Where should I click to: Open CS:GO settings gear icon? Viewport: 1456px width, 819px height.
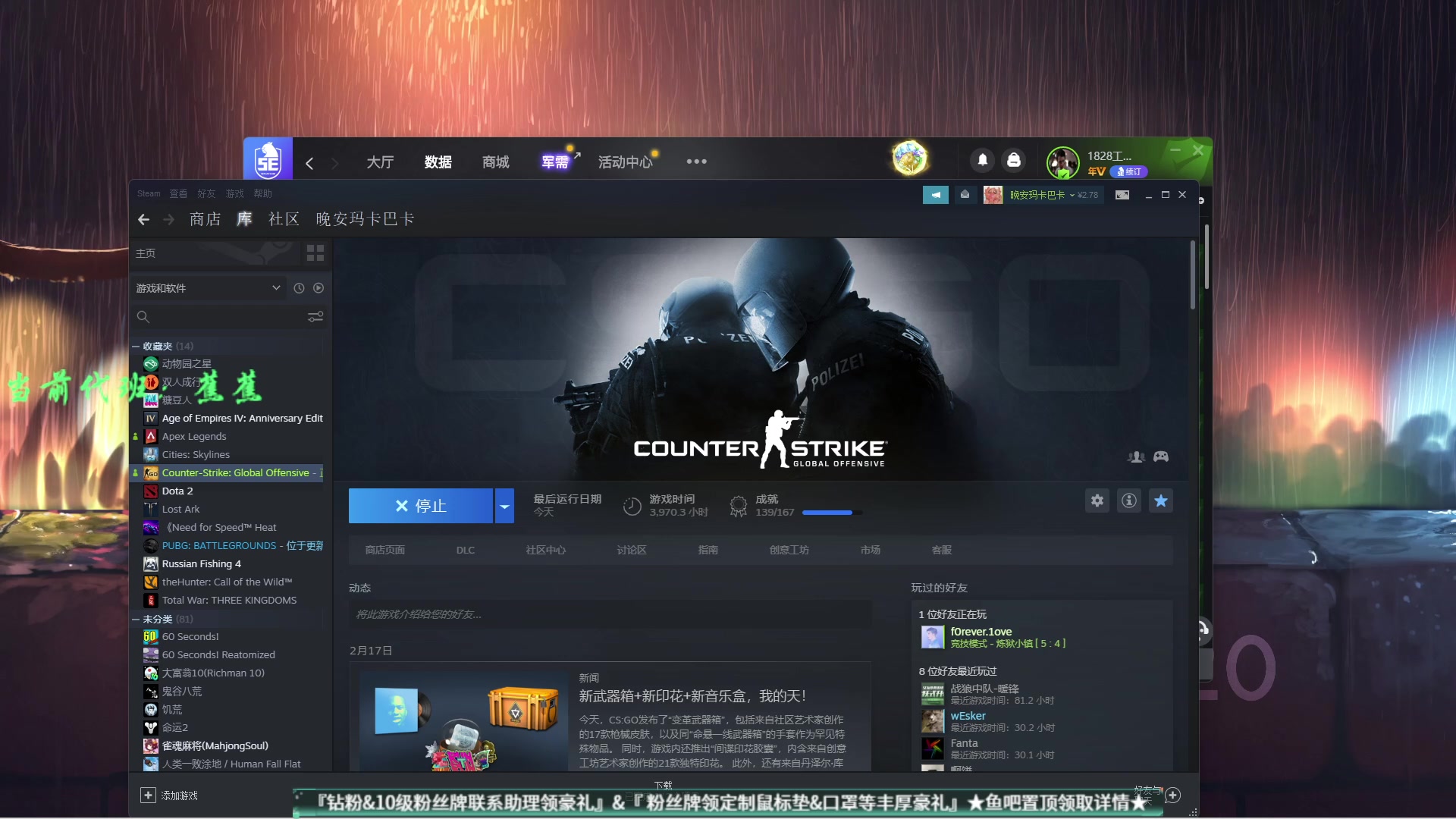tap(1097, 500)
